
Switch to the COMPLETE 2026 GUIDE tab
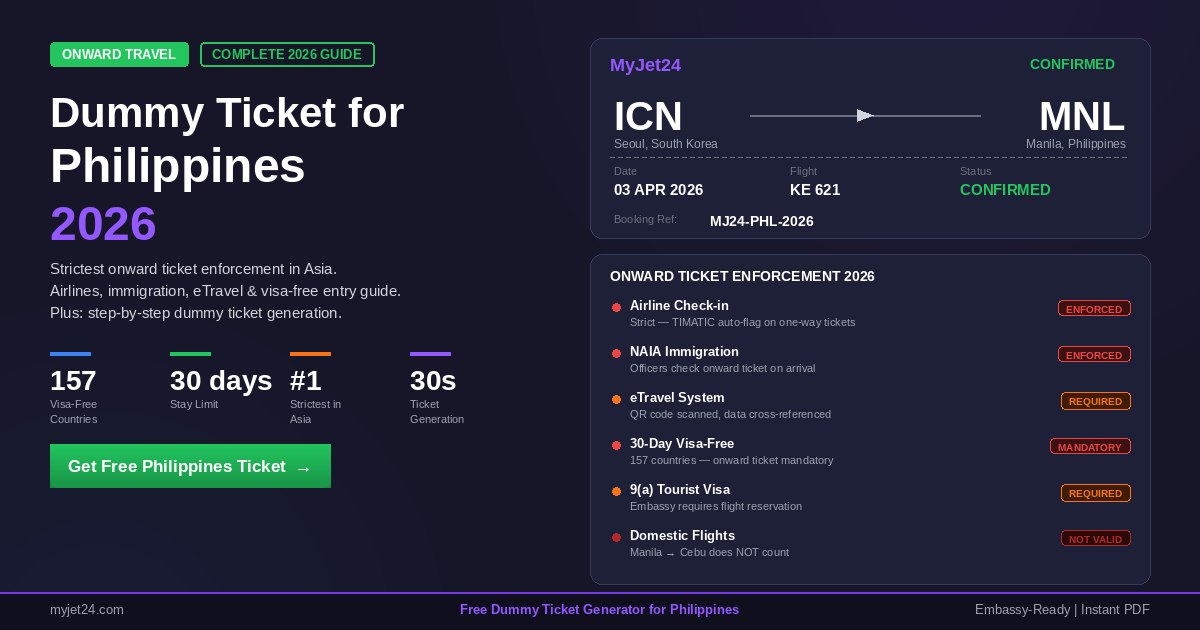tap(287, 55)
